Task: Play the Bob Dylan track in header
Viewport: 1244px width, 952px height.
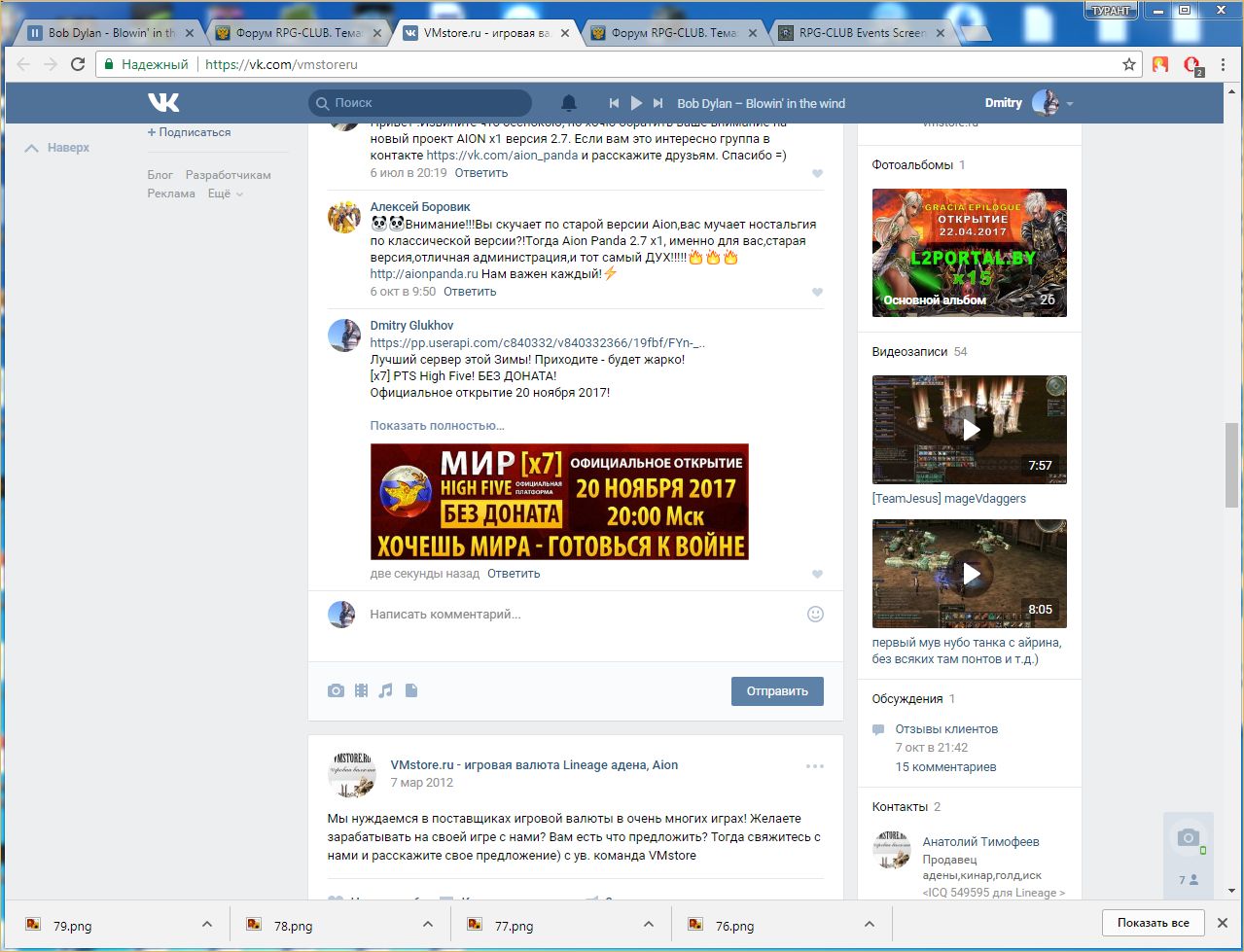Action: tap(636, 103)
